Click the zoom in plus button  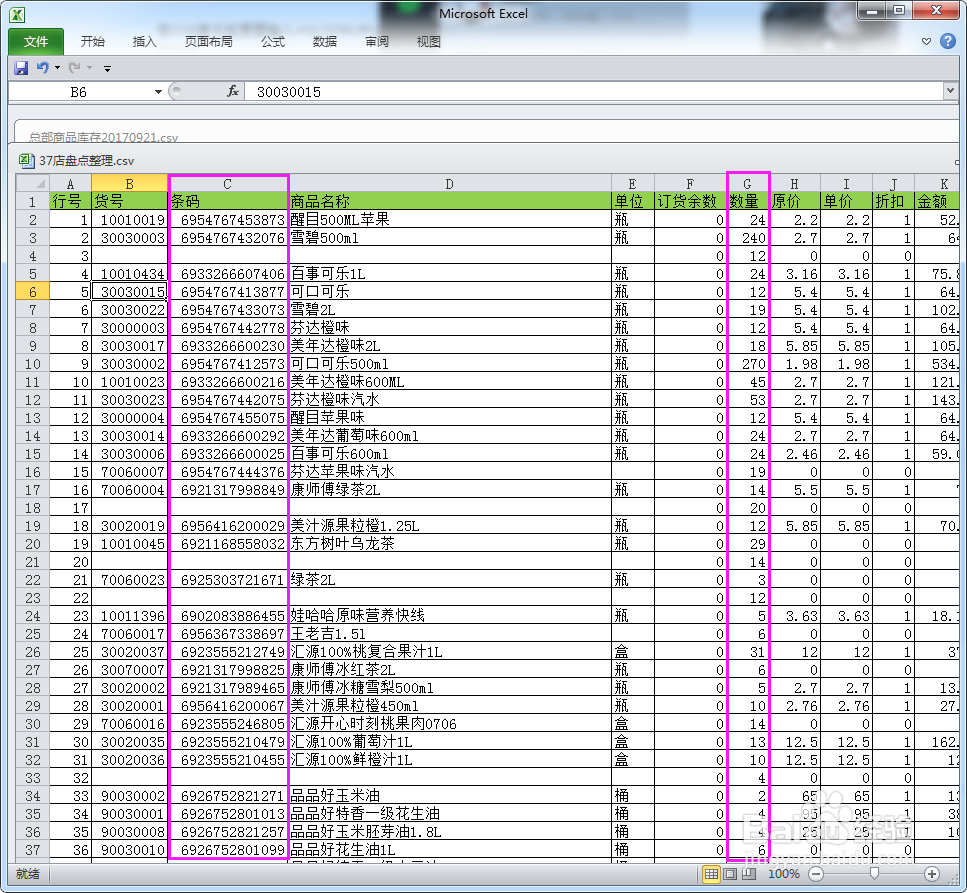point(932,873)
